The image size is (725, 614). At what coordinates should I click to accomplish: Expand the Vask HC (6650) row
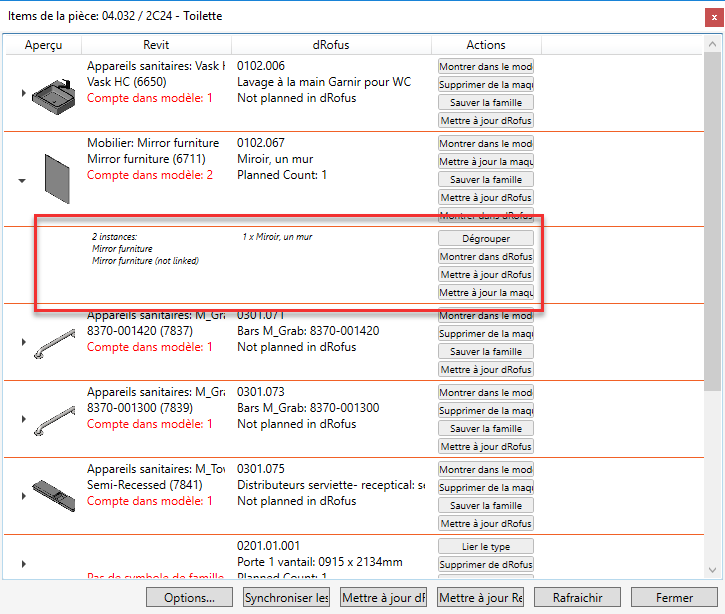tap(22, 93)
